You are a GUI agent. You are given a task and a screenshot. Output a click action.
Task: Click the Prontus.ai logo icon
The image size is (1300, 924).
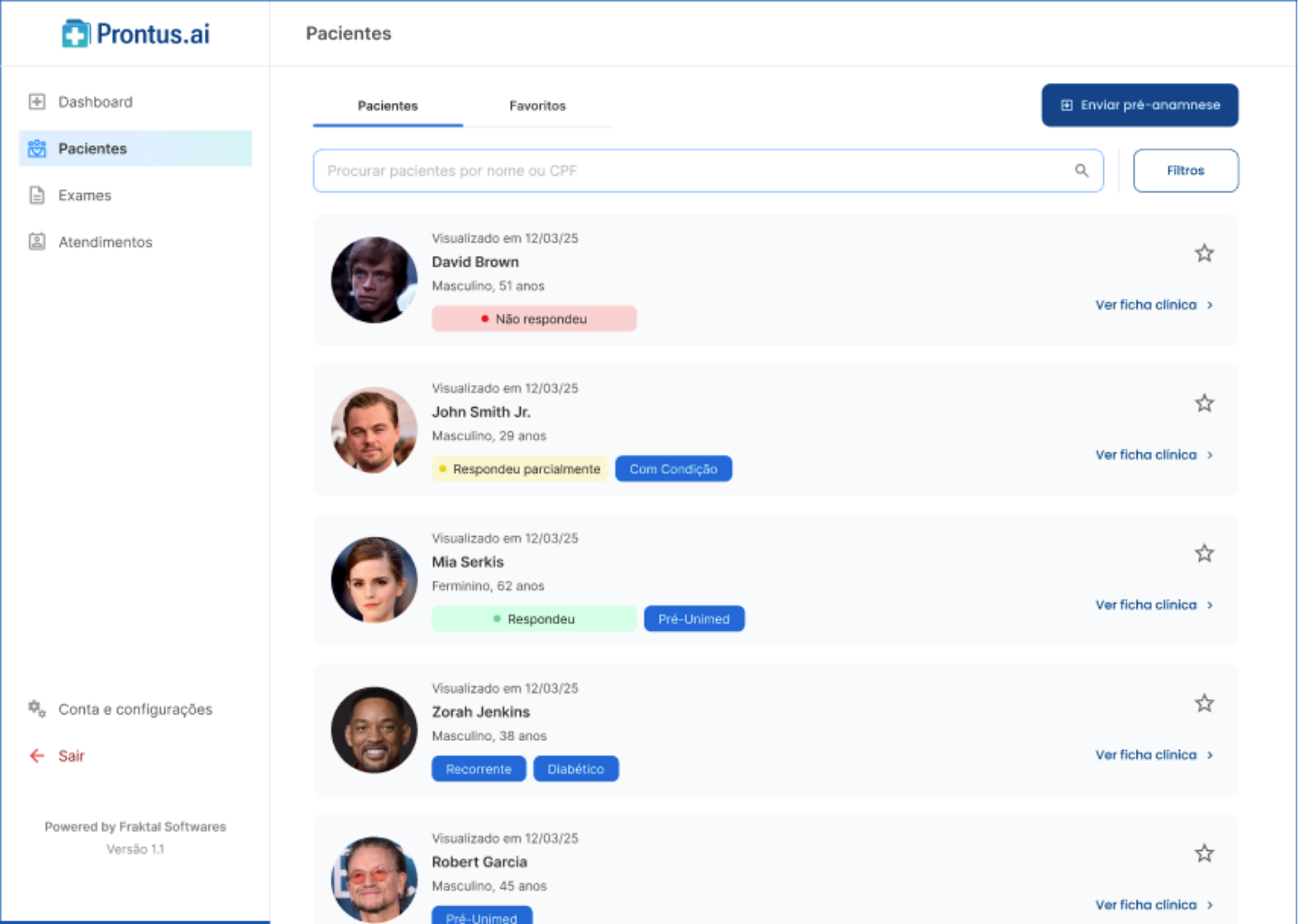tap(76, 34)
